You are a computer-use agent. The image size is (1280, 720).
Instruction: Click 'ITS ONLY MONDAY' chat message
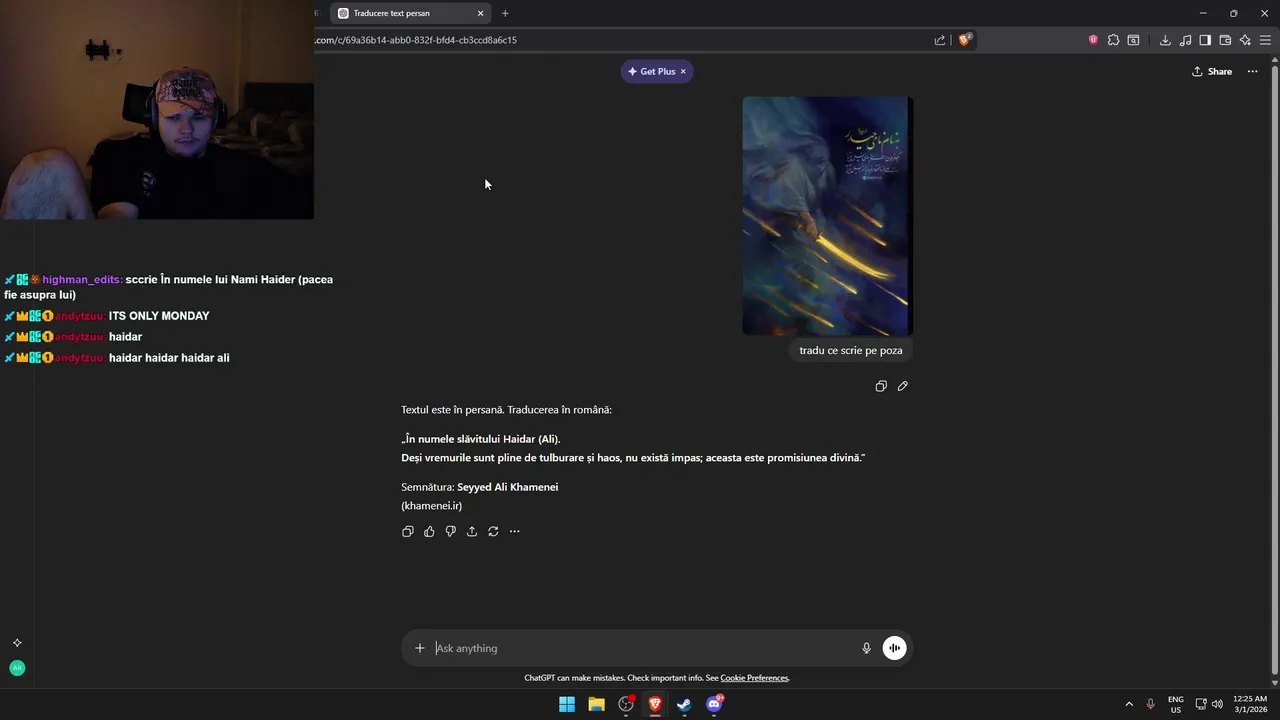[159, 316]
